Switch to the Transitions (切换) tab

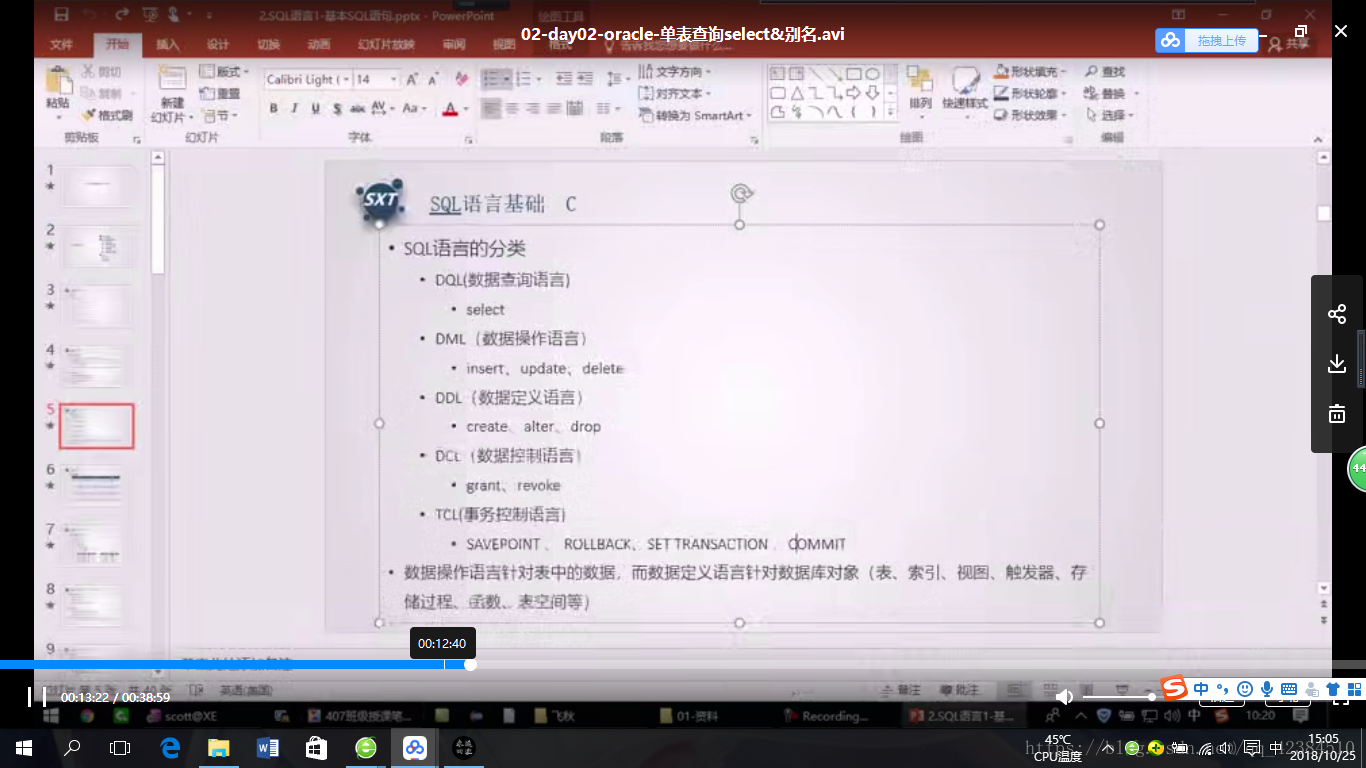pos(268,45)
